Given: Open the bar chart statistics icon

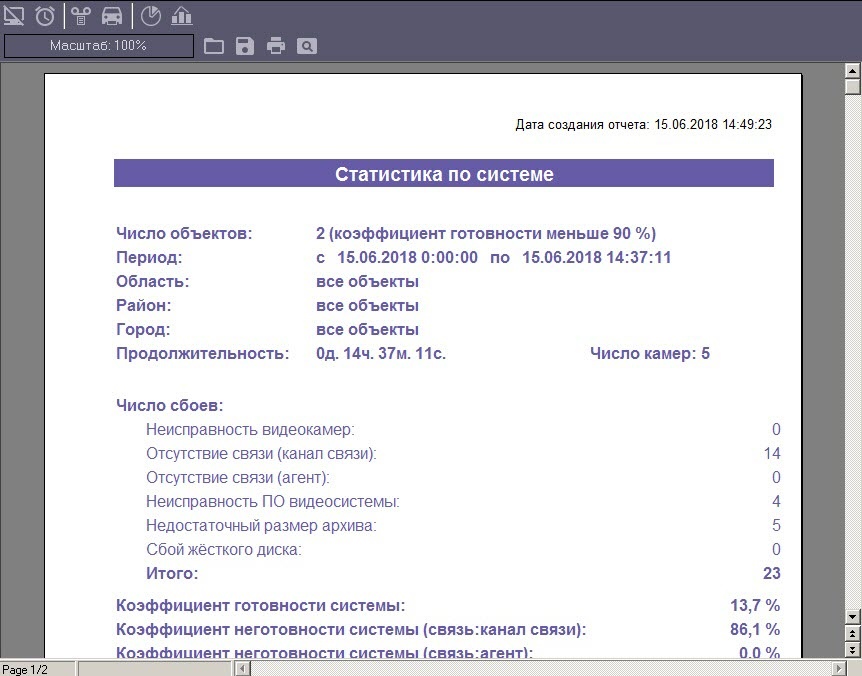Looking at the screenshot, I should 182,15.
